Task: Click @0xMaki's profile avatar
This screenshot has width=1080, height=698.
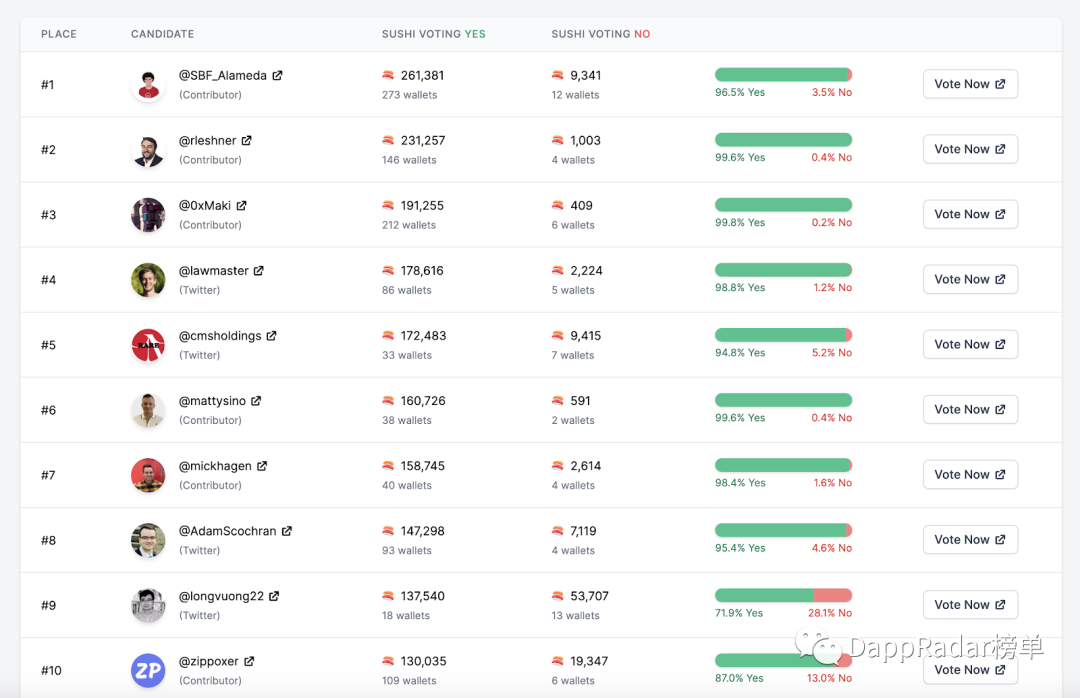Action: [x=148, y=215]
